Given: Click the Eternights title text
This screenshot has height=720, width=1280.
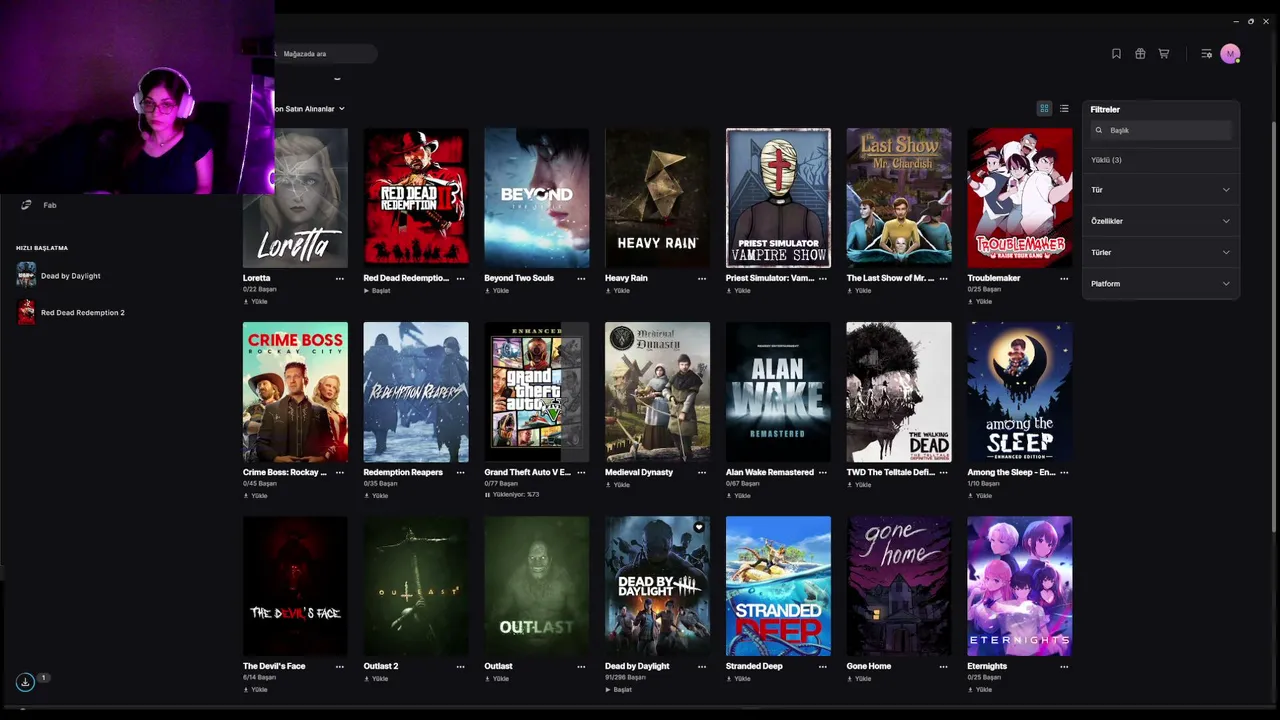Looking at the screenshot, I should (988, 666).
